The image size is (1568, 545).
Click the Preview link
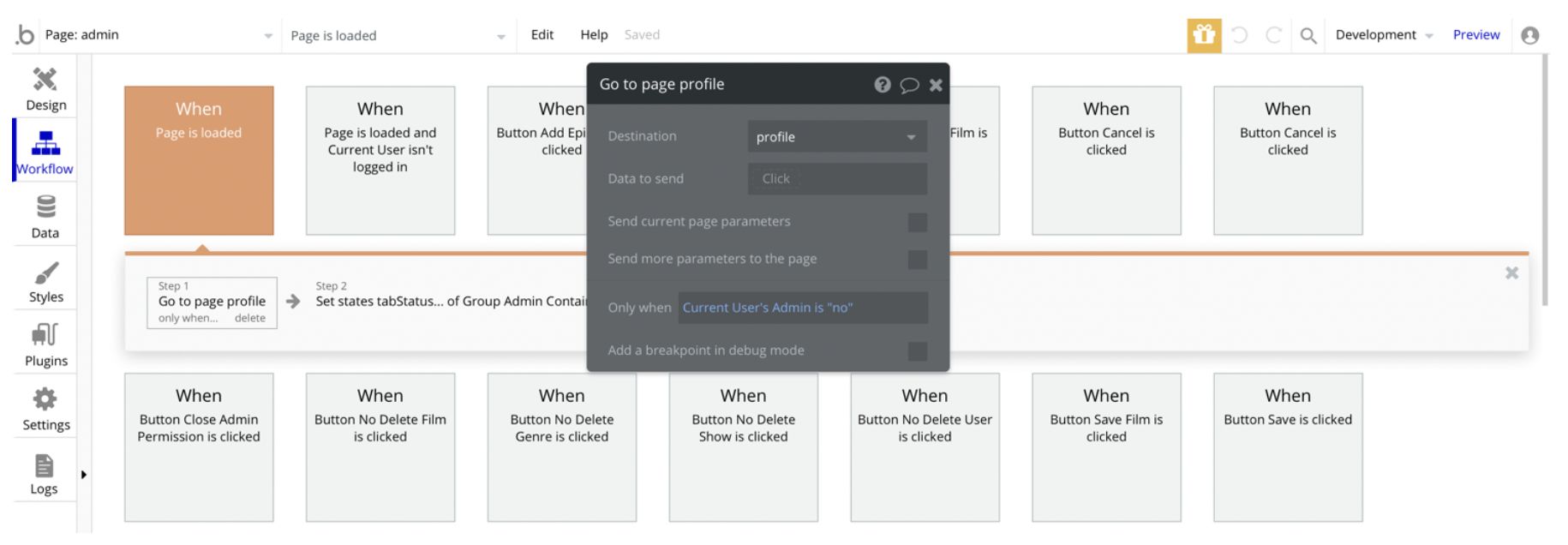(1475, 35)
